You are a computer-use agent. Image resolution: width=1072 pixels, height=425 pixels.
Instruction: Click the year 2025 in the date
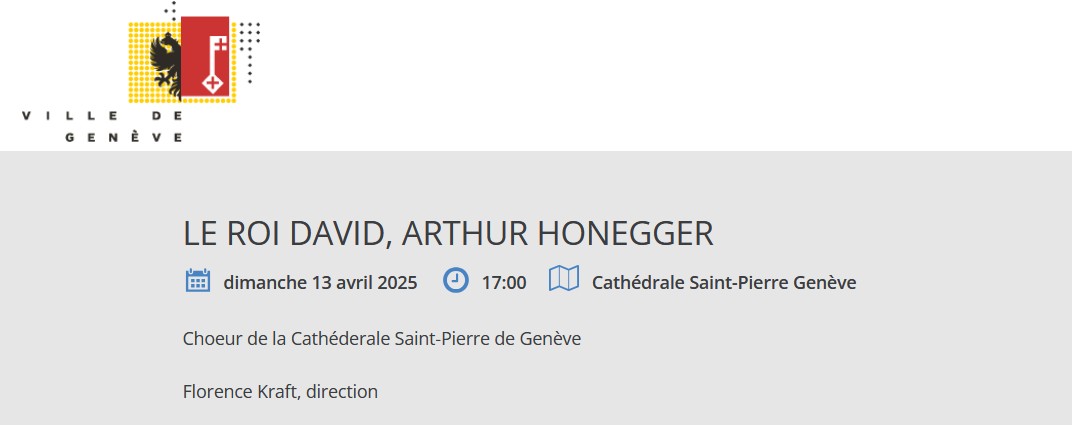point(397,282)
